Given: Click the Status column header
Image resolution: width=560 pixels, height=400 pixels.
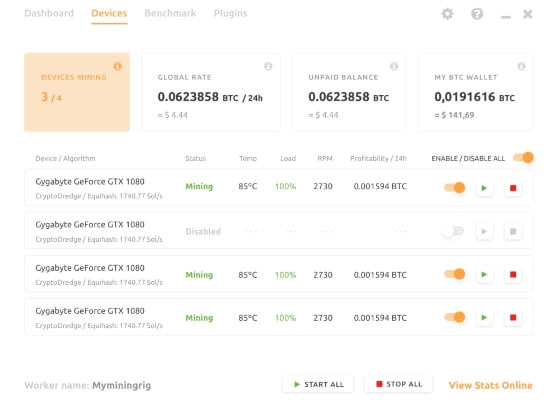Looking at the screenshot, I should [195, 158].
